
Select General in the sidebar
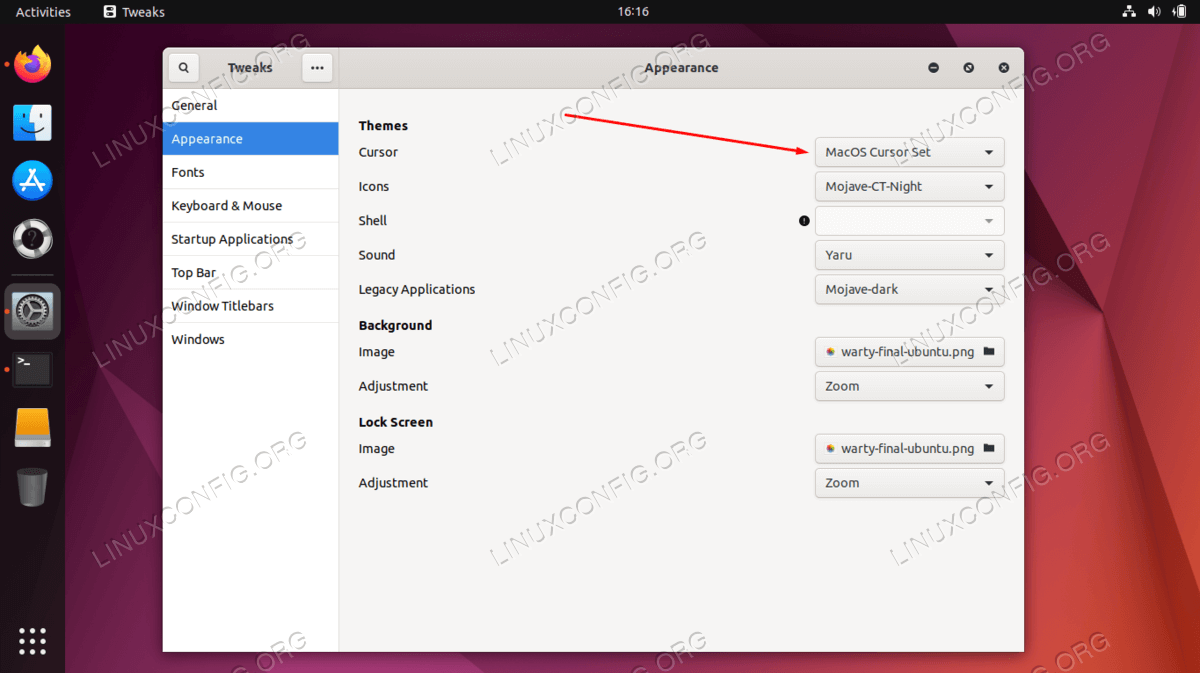coord(251,105)
